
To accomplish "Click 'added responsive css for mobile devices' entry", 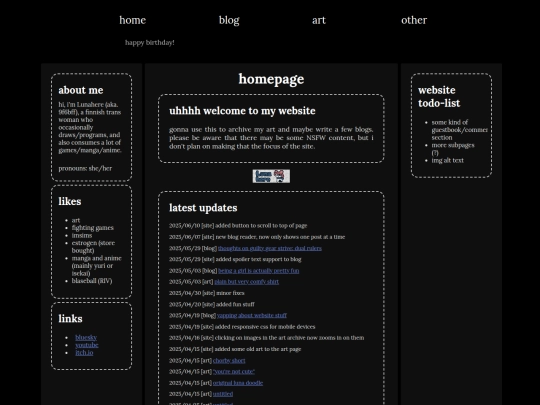I will point(242,327).
